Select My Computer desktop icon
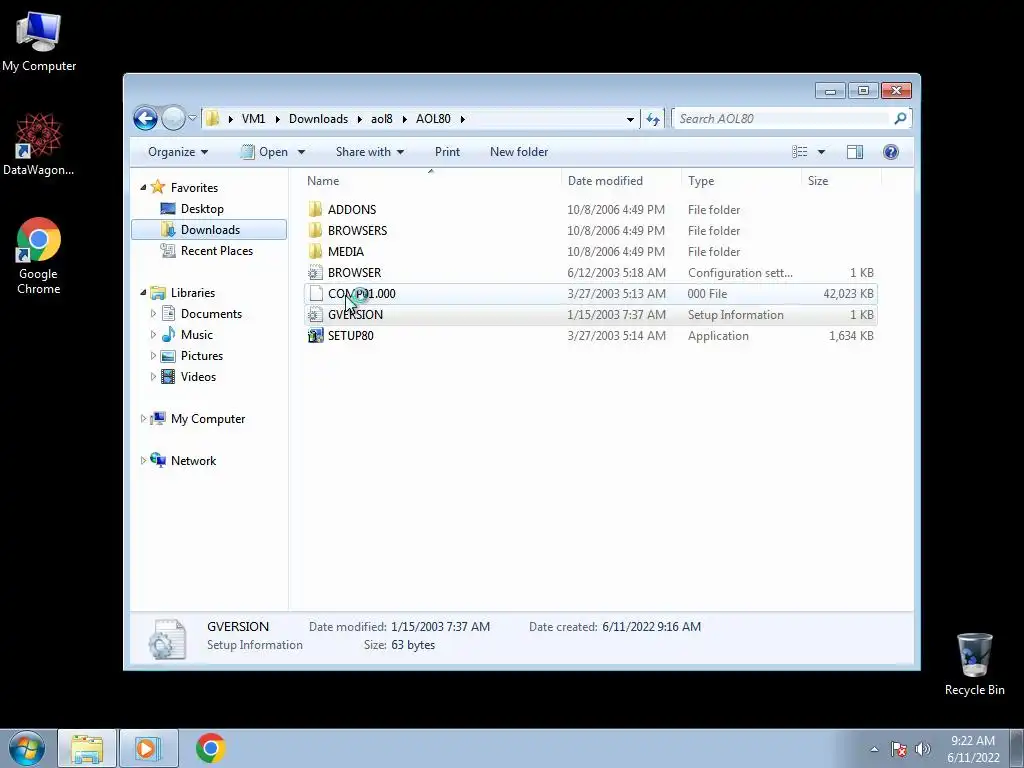The width and height of the screenshot is (1024, 768). pos(39,42)
